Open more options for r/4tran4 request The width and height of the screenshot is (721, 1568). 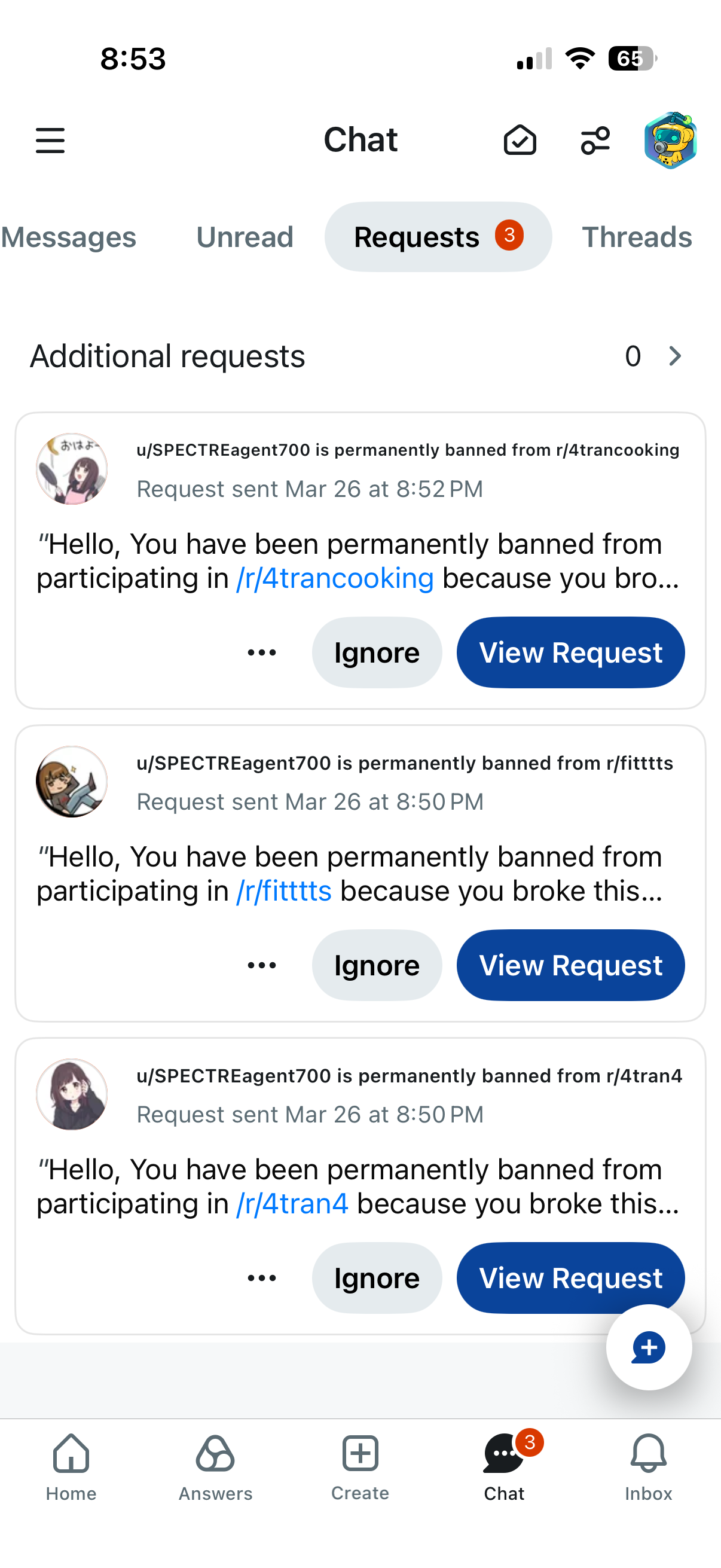pyautogui.click(x=262, y=1277)
